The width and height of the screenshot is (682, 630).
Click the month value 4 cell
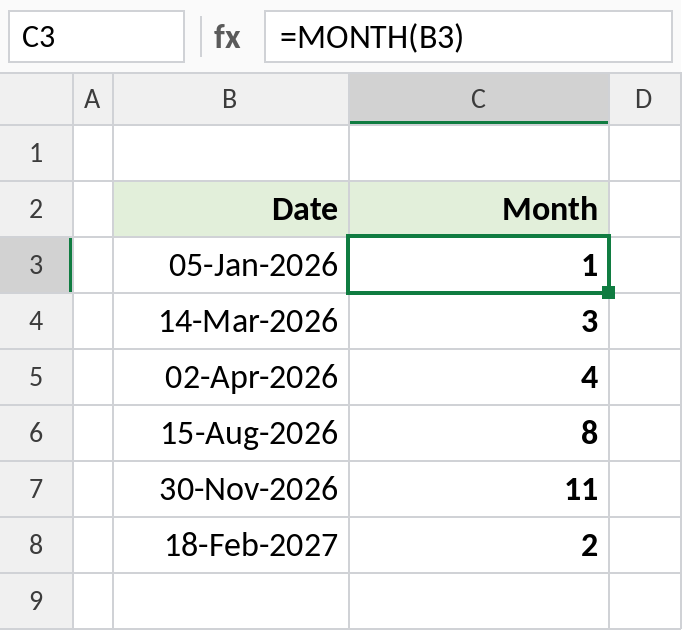tap(479, 377)
